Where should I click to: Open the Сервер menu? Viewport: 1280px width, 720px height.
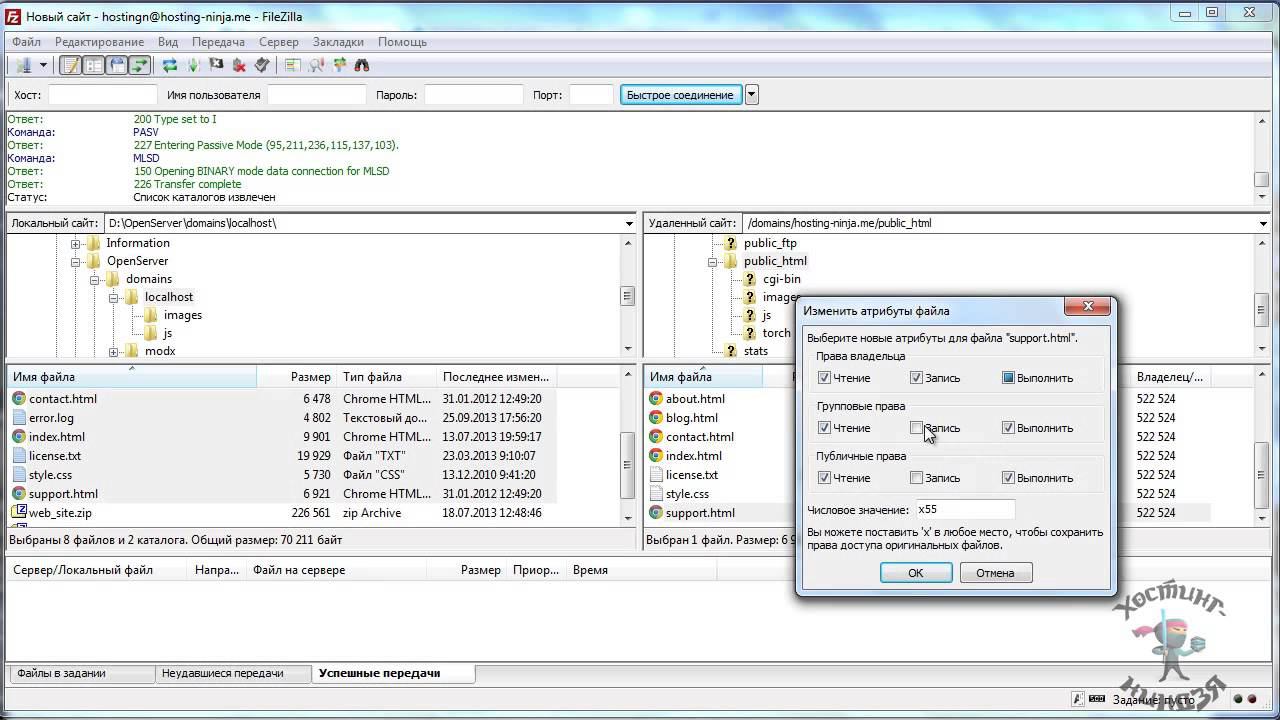278,42
